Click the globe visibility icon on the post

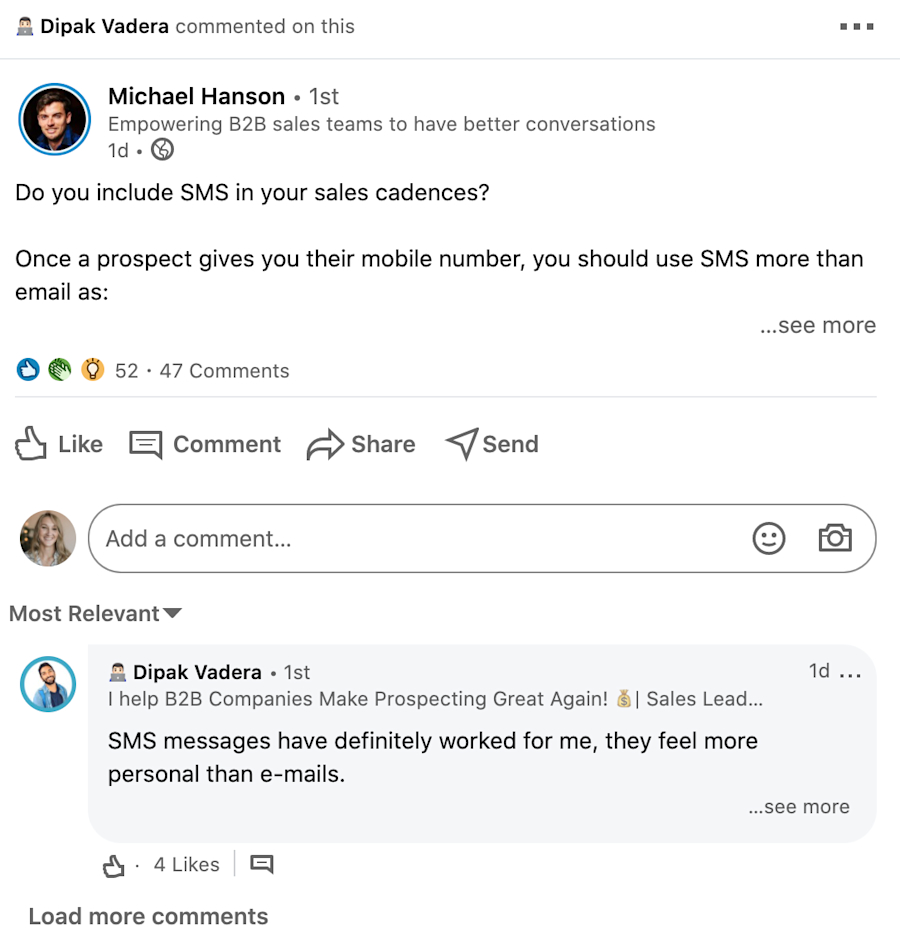[x=162, y=149]
